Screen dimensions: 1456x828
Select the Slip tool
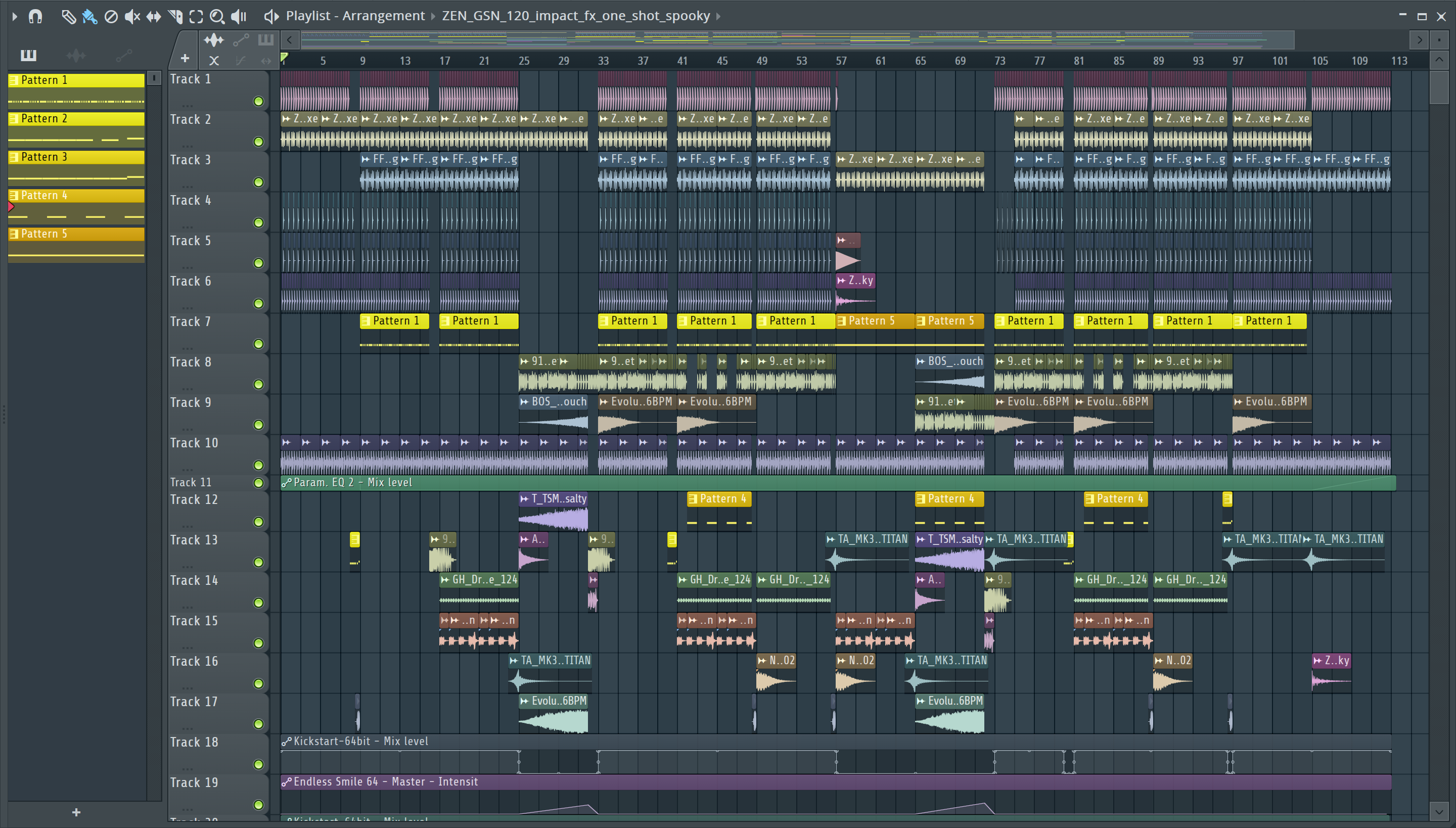click(154, 16)
